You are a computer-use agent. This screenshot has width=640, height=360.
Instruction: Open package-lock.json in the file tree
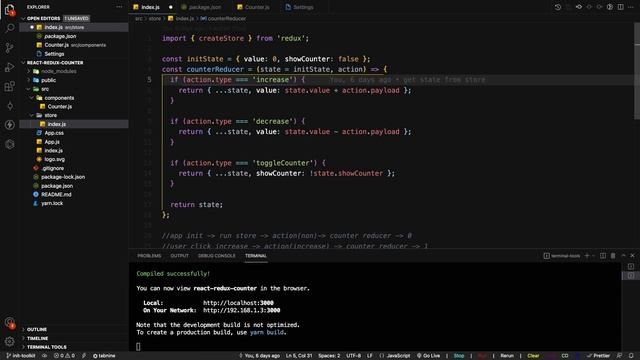coord(63,177)
